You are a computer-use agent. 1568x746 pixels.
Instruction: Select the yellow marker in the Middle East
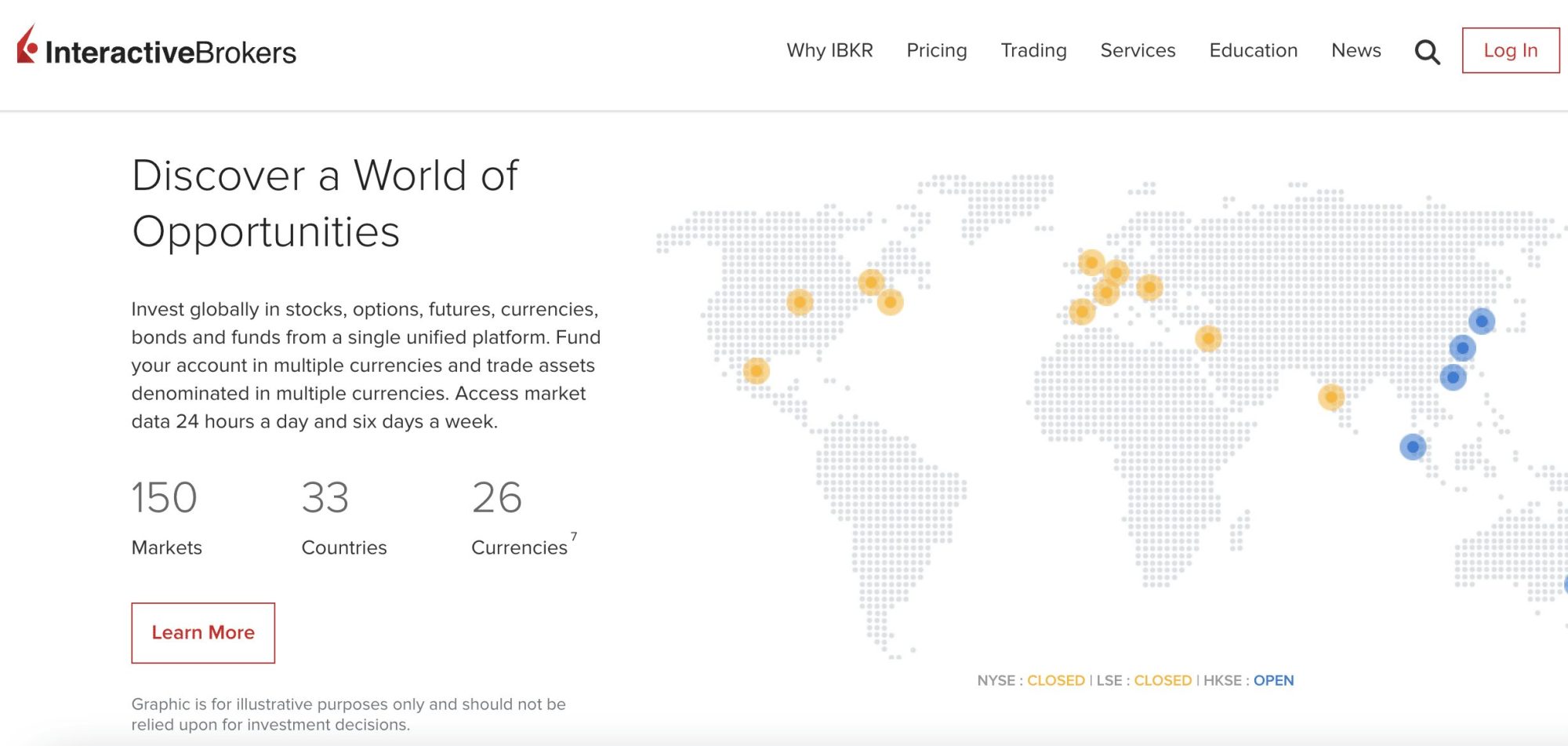click(x=1208, y=339)
